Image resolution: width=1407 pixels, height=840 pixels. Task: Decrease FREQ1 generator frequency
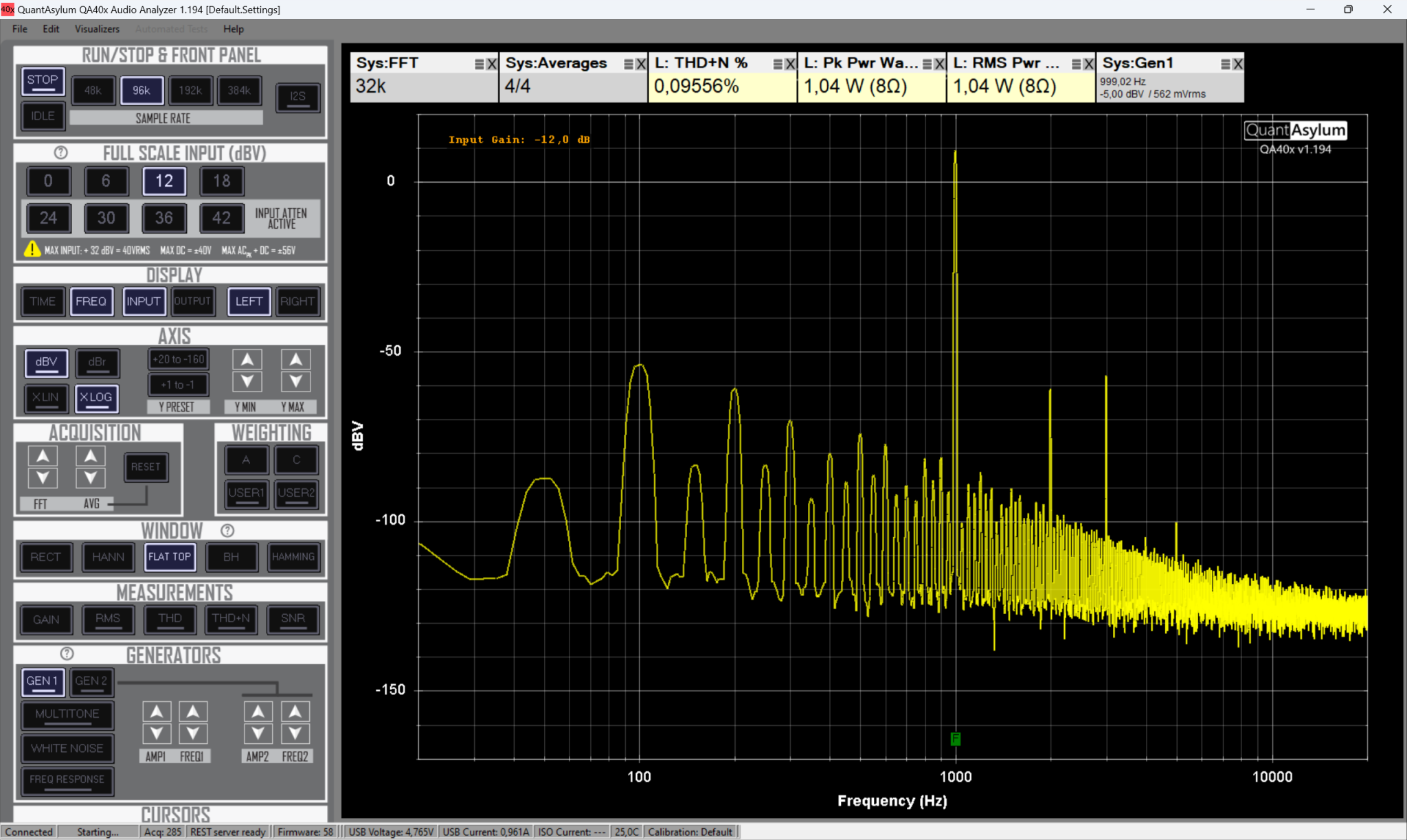(193, 734)
